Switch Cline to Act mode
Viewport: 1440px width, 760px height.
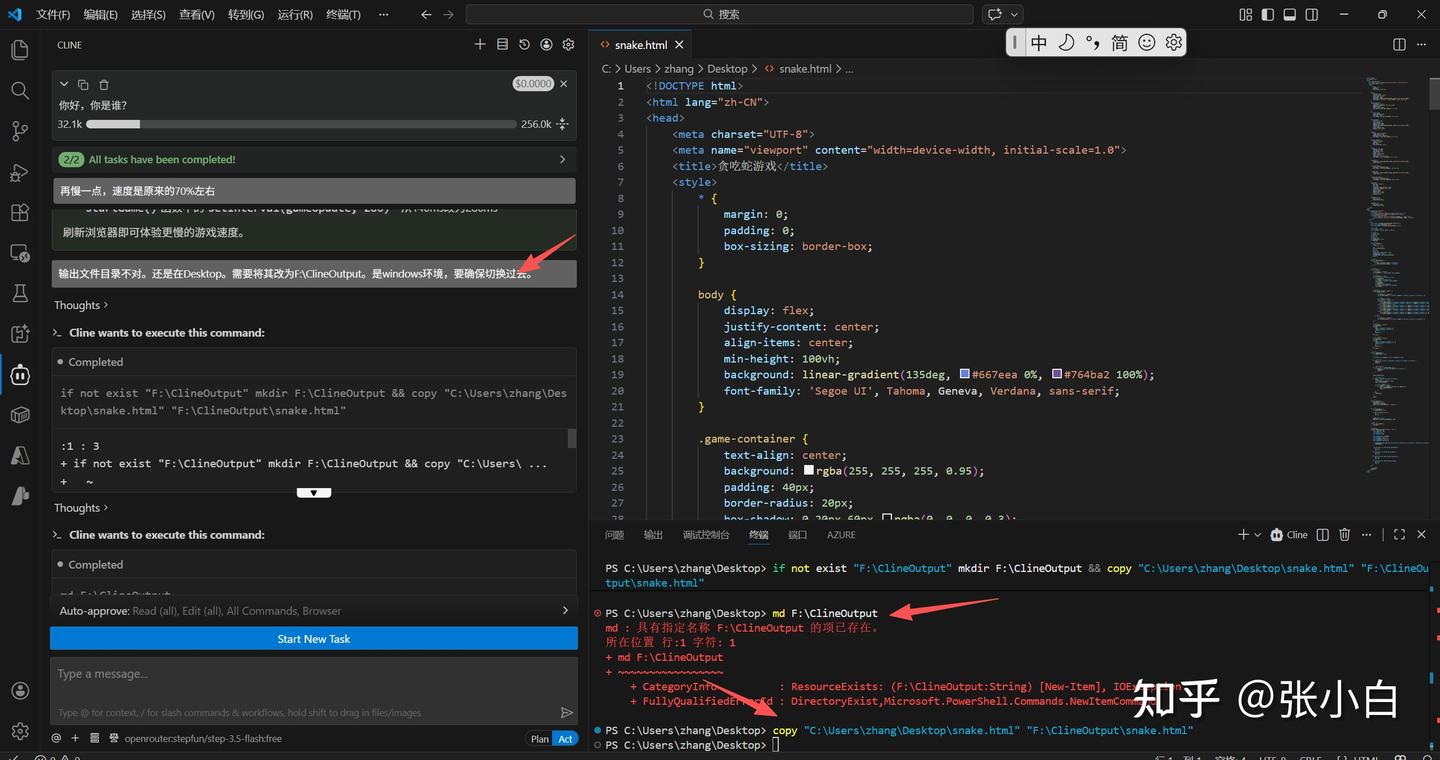(565, 739)
